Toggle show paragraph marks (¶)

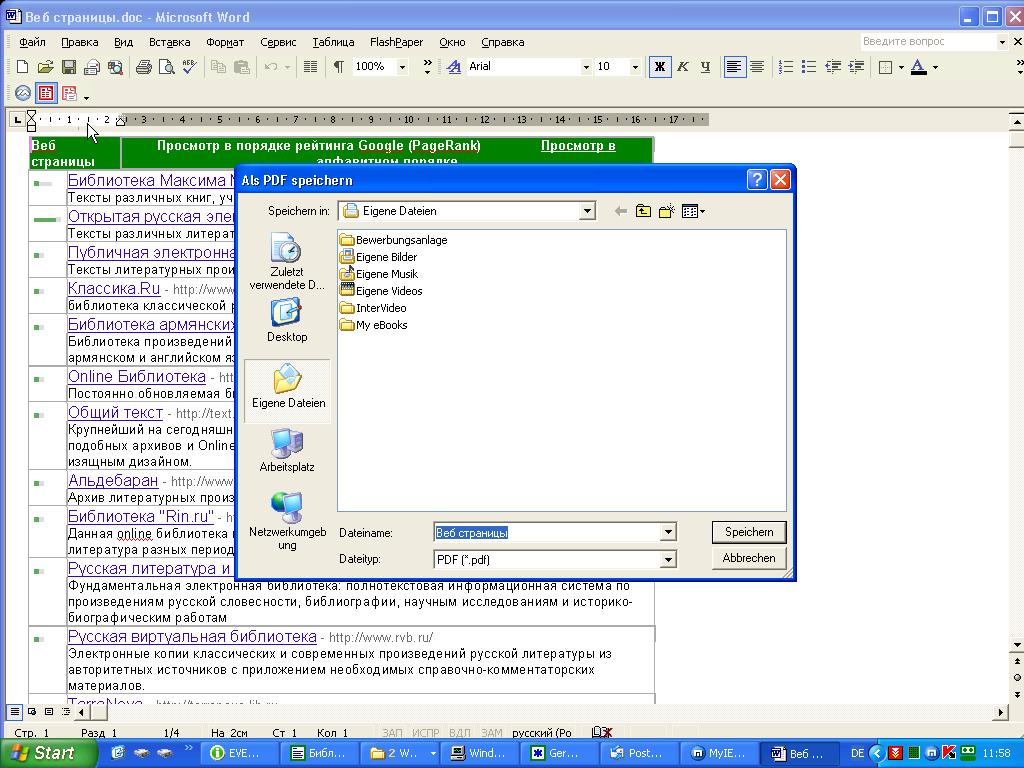(338, 67)
